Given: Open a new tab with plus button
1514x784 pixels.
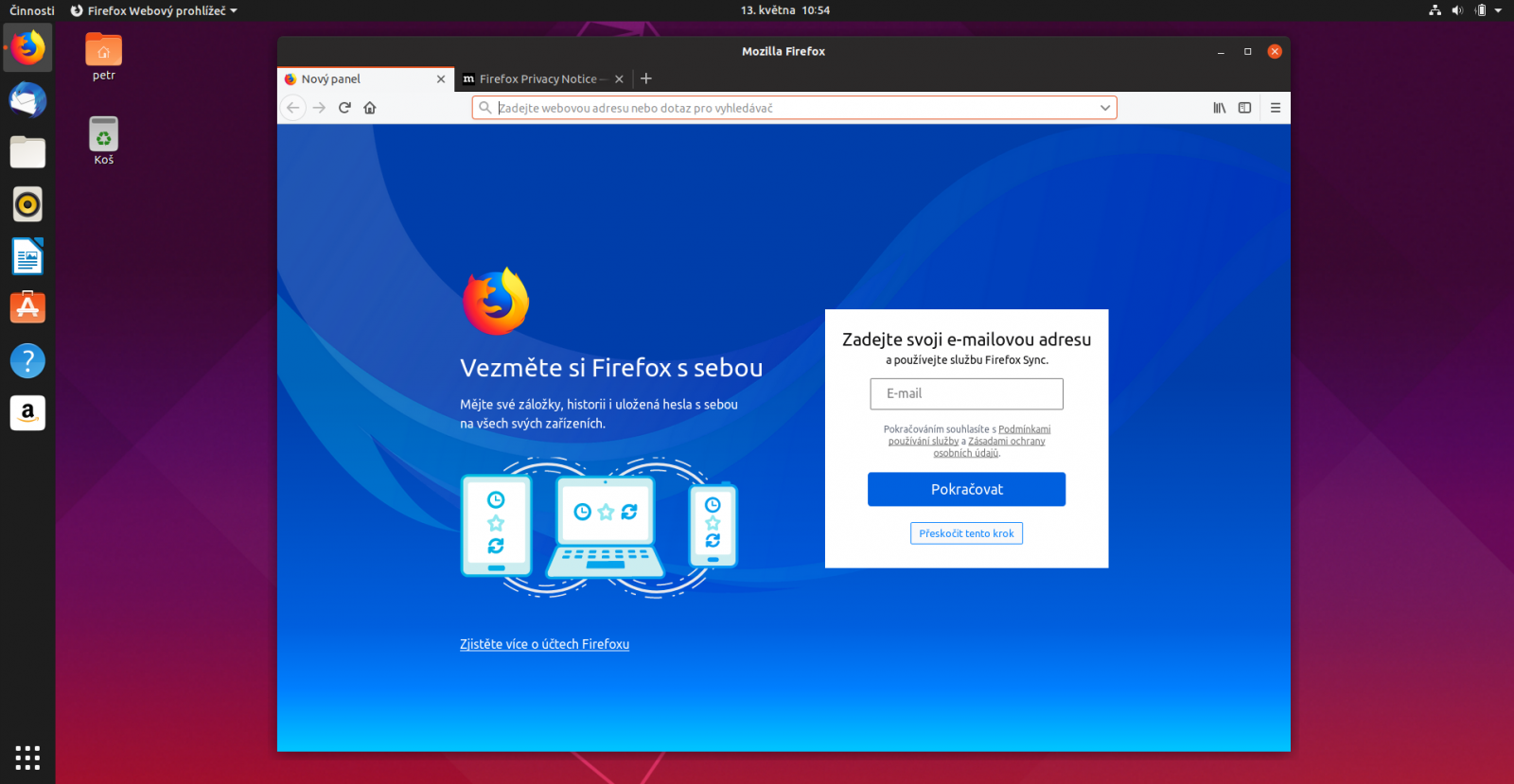Looking at the screenshot, I should [646, 78].
